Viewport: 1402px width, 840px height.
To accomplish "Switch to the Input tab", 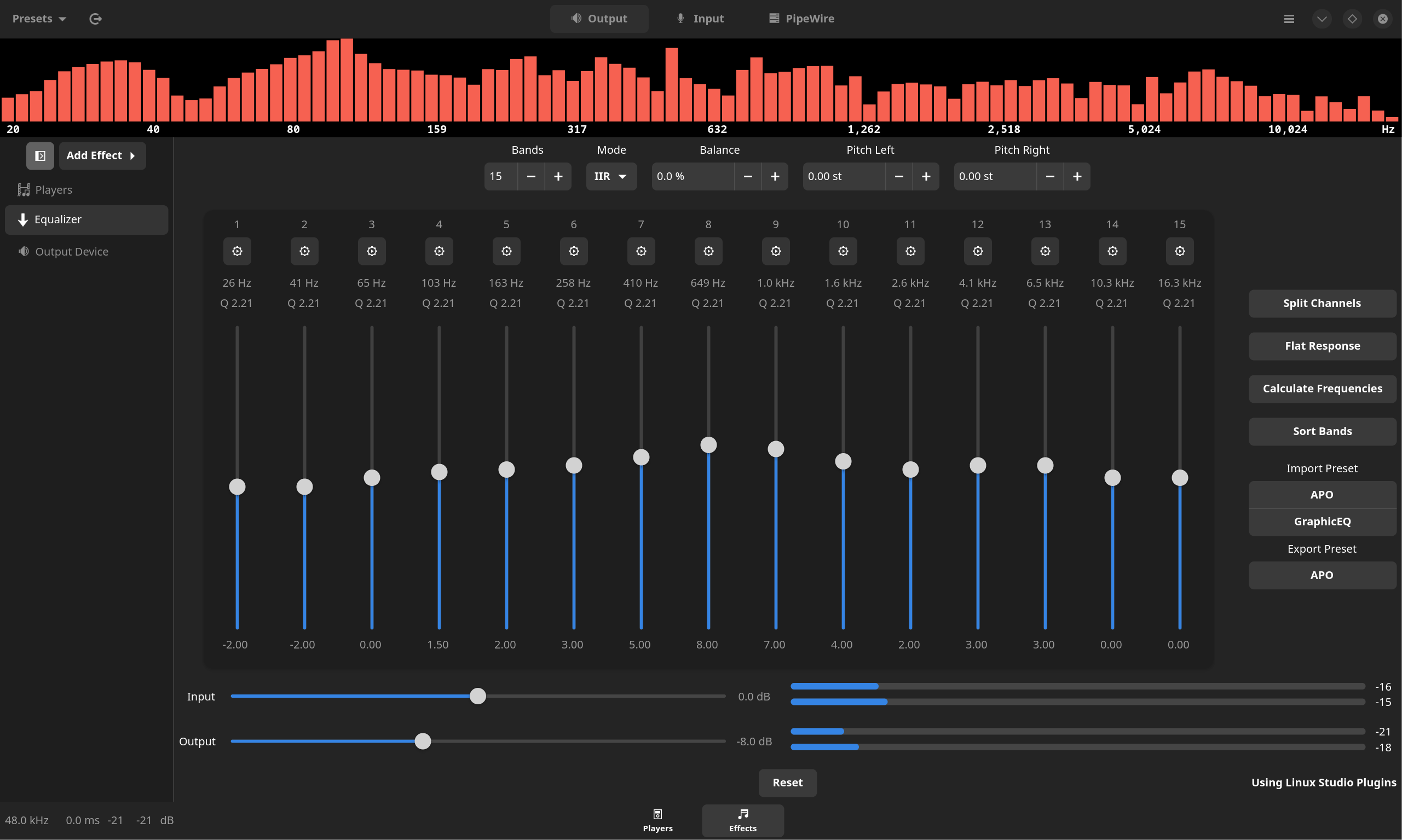I will [x=700, y=19].
